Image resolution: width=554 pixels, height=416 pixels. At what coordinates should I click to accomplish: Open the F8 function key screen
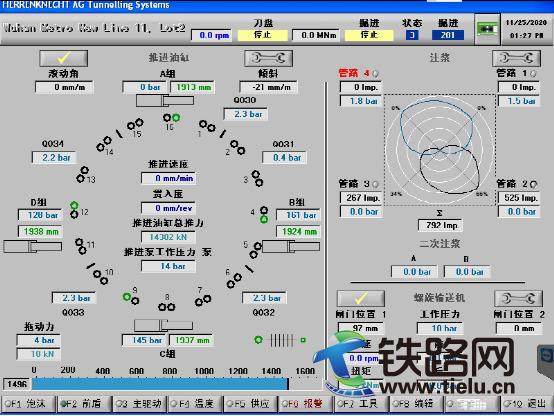tap(417, 404)
